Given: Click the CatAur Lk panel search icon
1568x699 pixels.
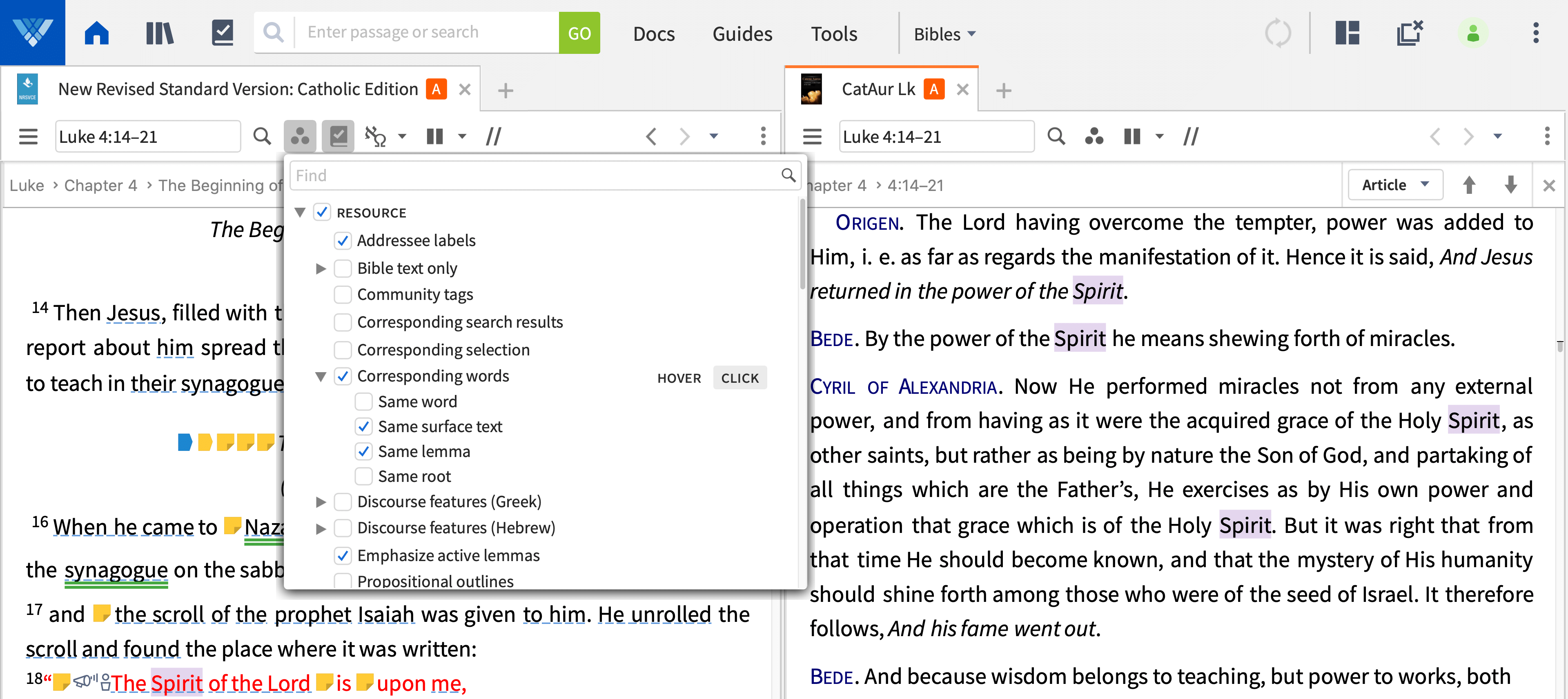Looking at the screenshot, I should pos(1056,136).
